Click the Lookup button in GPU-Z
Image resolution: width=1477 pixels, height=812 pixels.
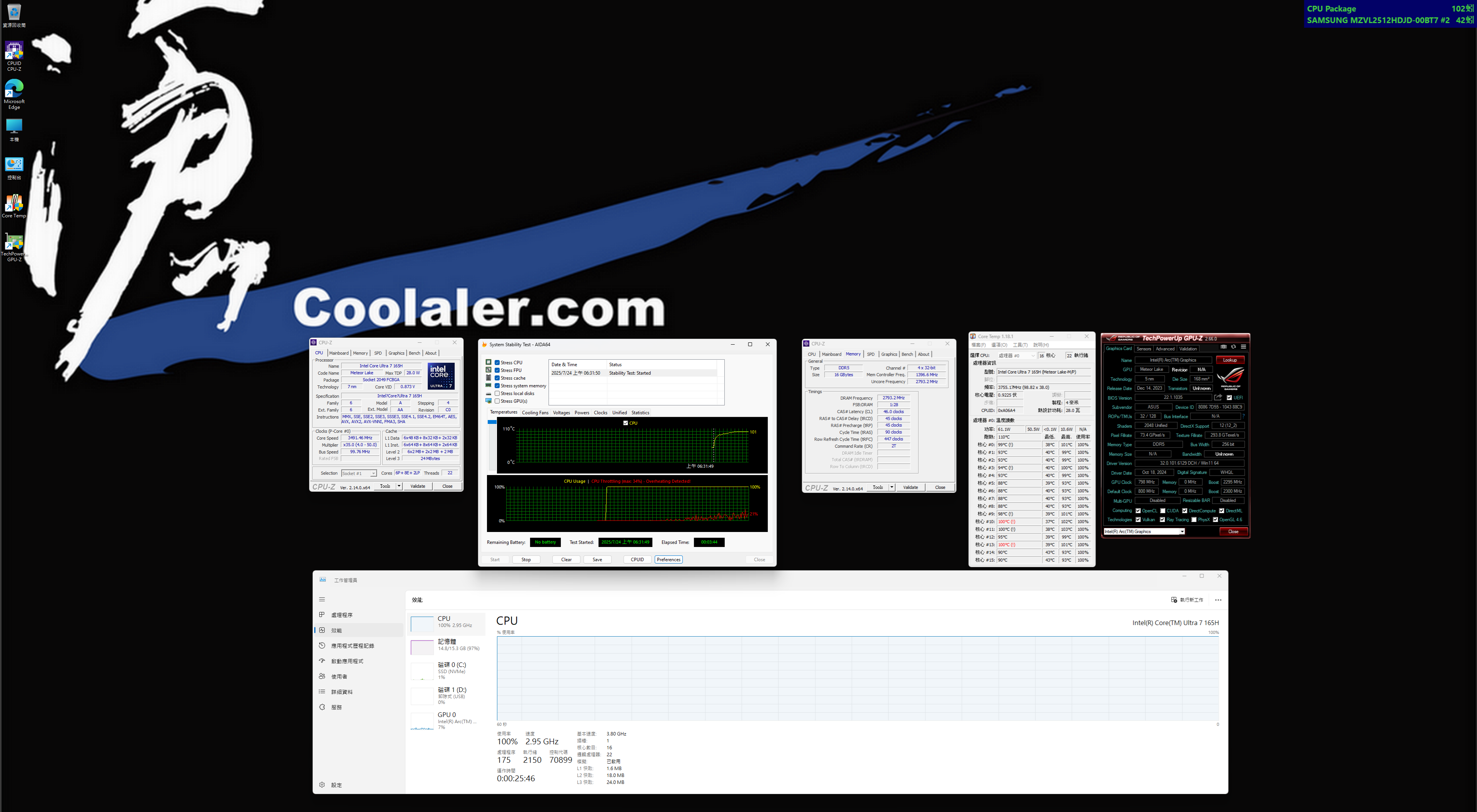pyautogui.click(x=1229, y=360)
